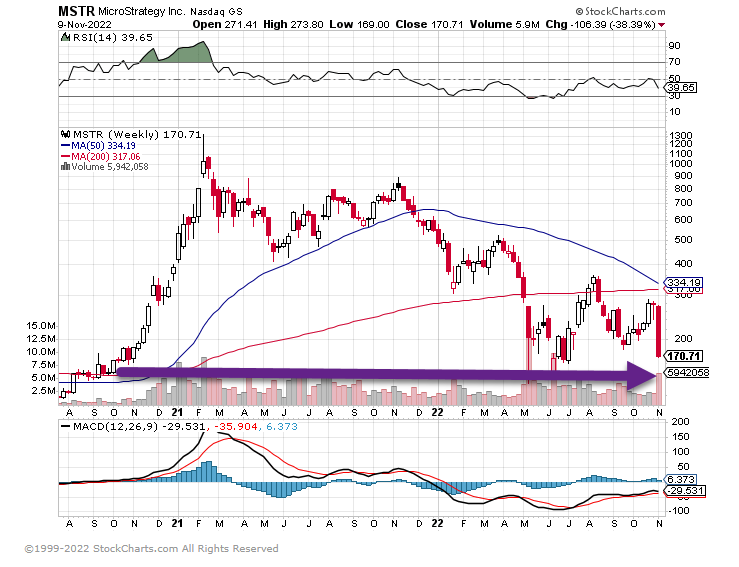739x567 pixels.
Task: Click the Volume 5,942,058 legend entry
Action: pyautogui.click(x=110, y=167)
